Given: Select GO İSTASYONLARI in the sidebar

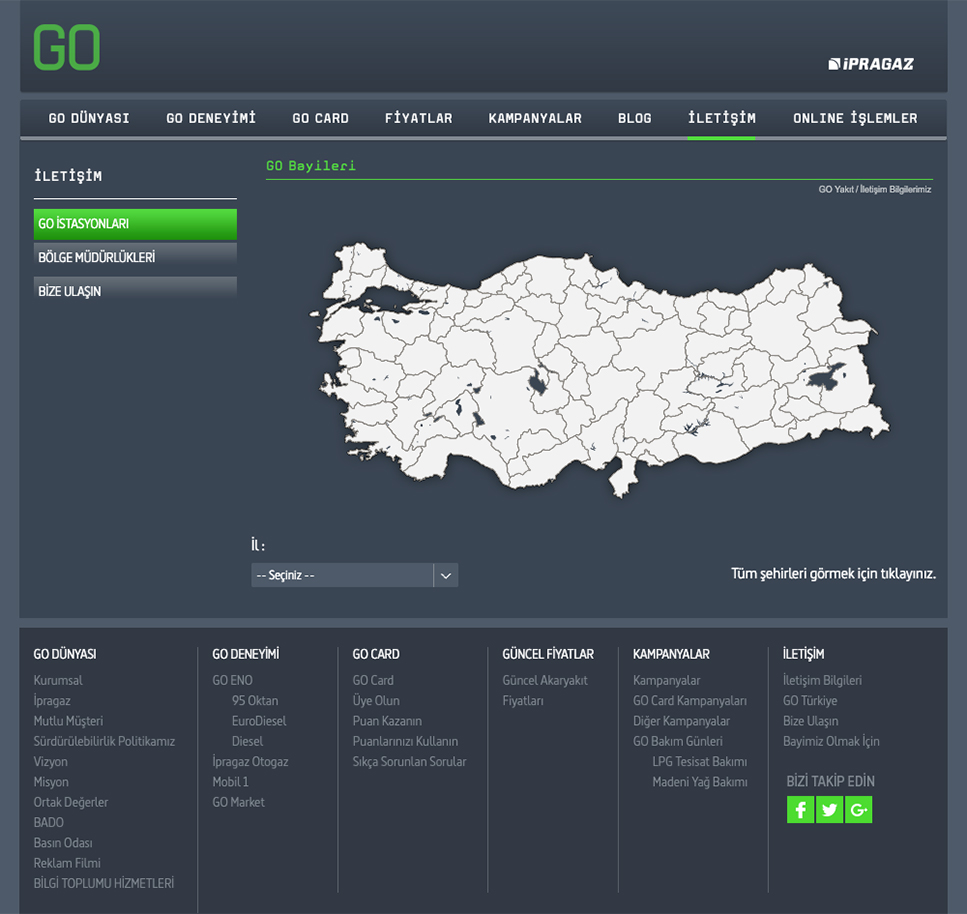Looking at the screenshot, I should (135, 224).
